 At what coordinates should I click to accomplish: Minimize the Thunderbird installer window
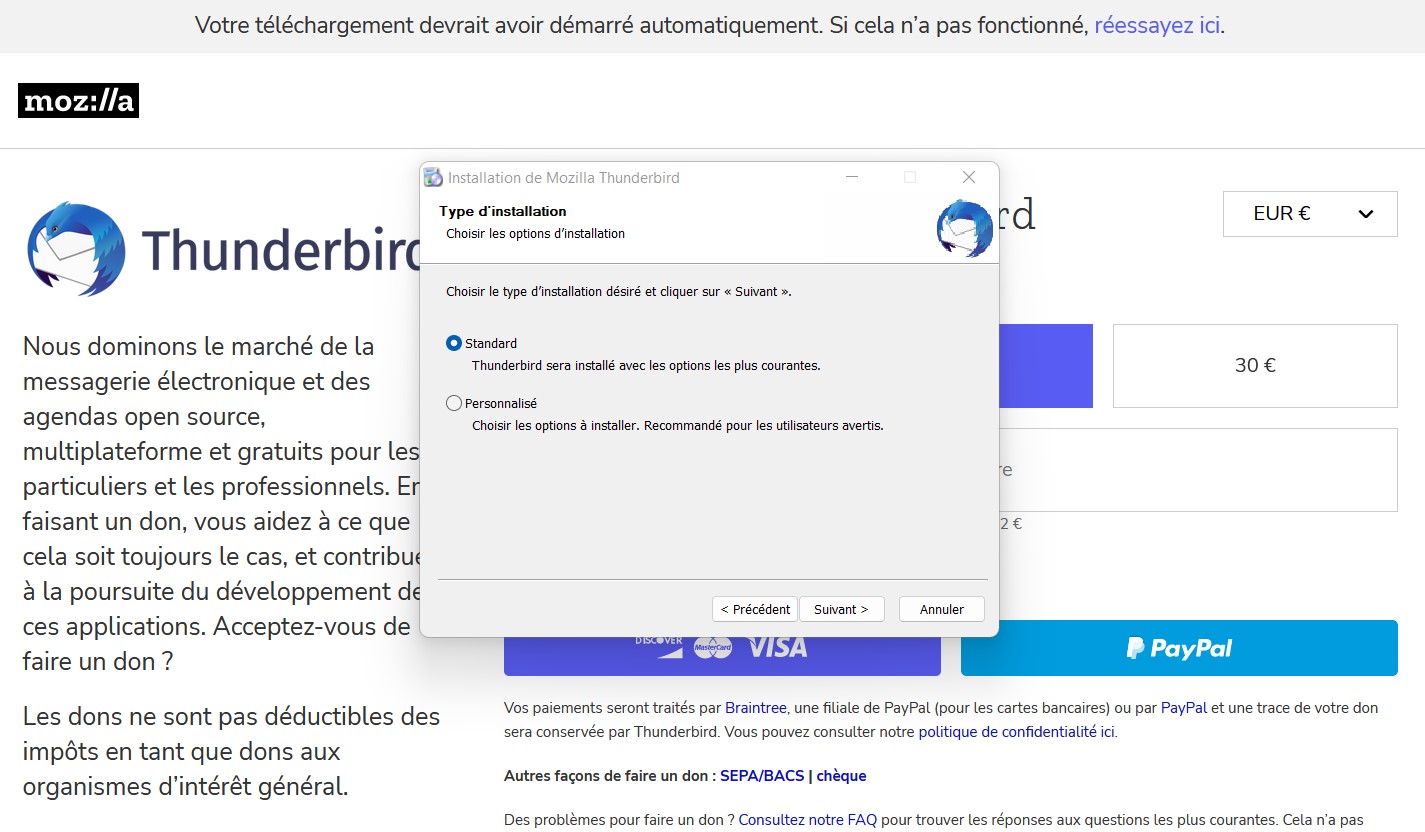point(852,177)
